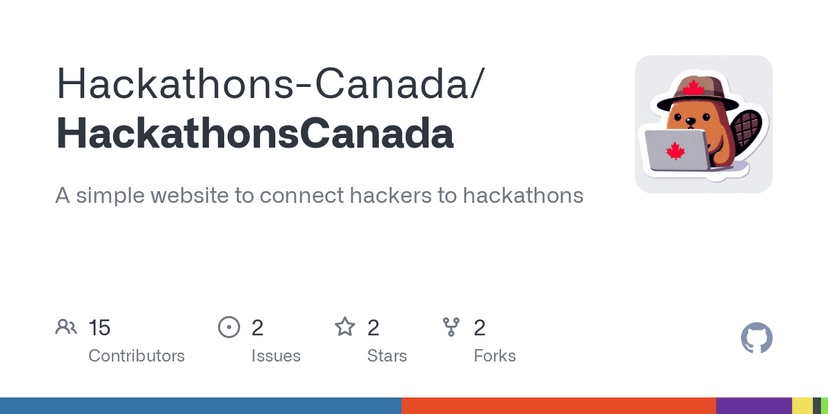Click the repository description text

319,195
